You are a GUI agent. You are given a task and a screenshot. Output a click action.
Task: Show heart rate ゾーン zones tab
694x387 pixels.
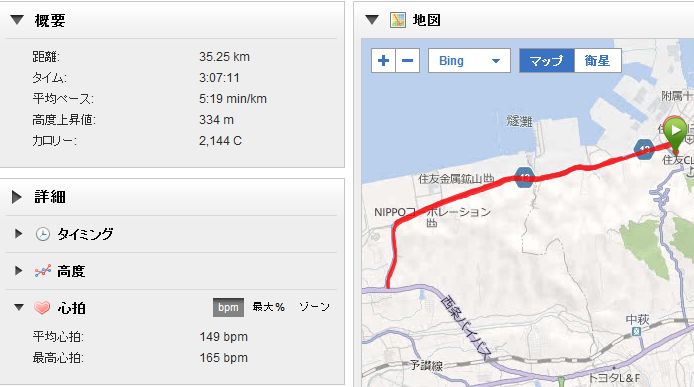314,307
